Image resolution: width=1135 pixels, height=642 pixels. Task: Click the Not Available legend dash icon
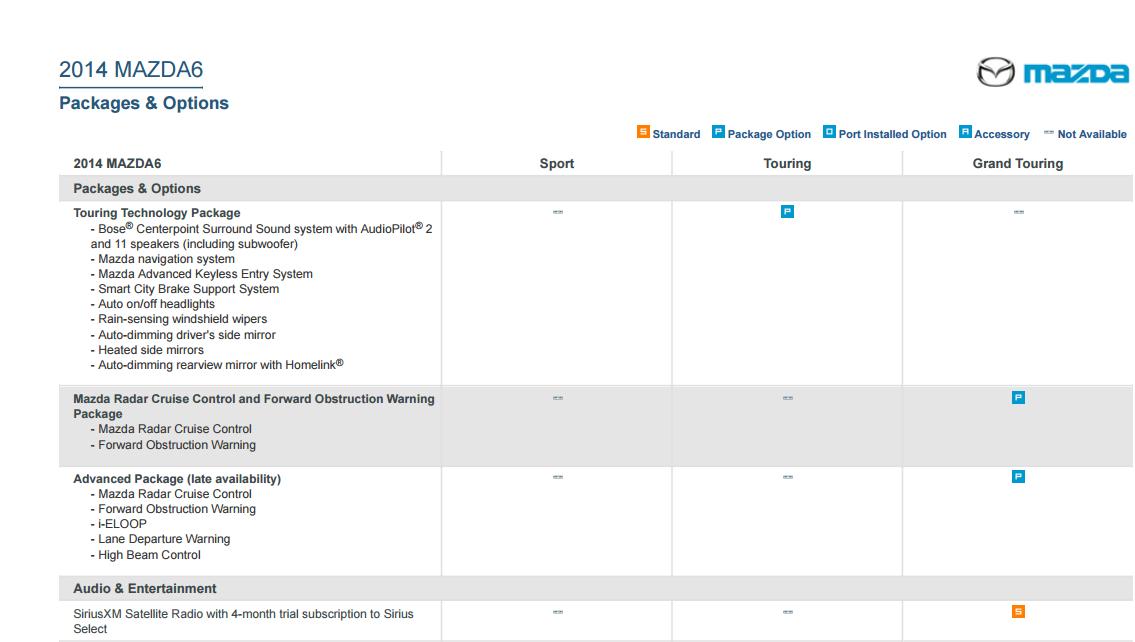pos(1049,133)
